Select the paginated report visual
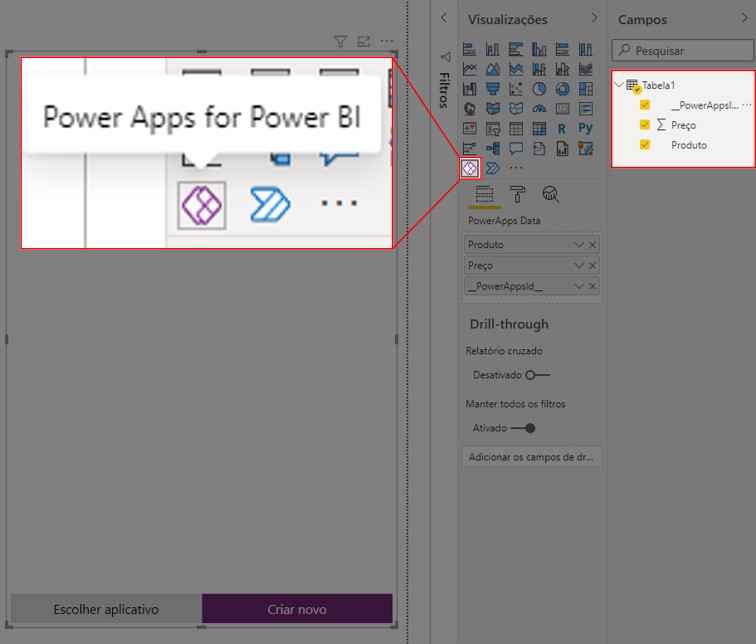Image resolution: width=756 pixels, height=644 pixels. [x=562, y=148]
